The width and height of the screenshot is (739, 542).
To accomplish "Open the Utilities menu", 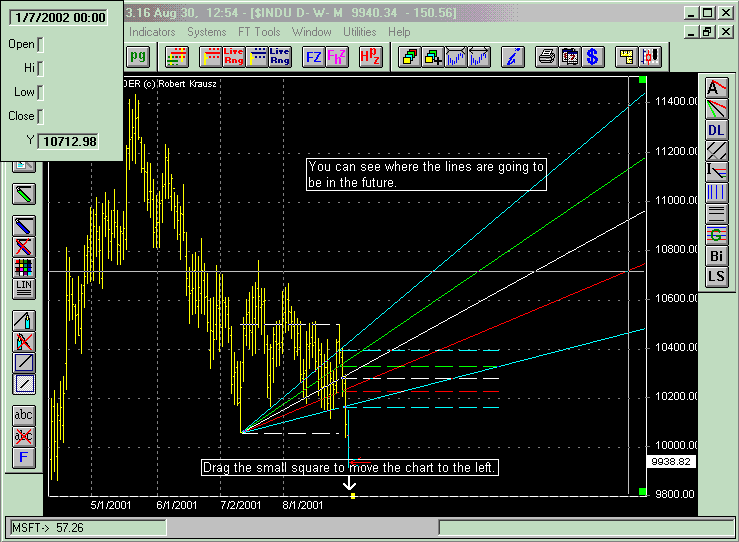I will click(360, 32).
